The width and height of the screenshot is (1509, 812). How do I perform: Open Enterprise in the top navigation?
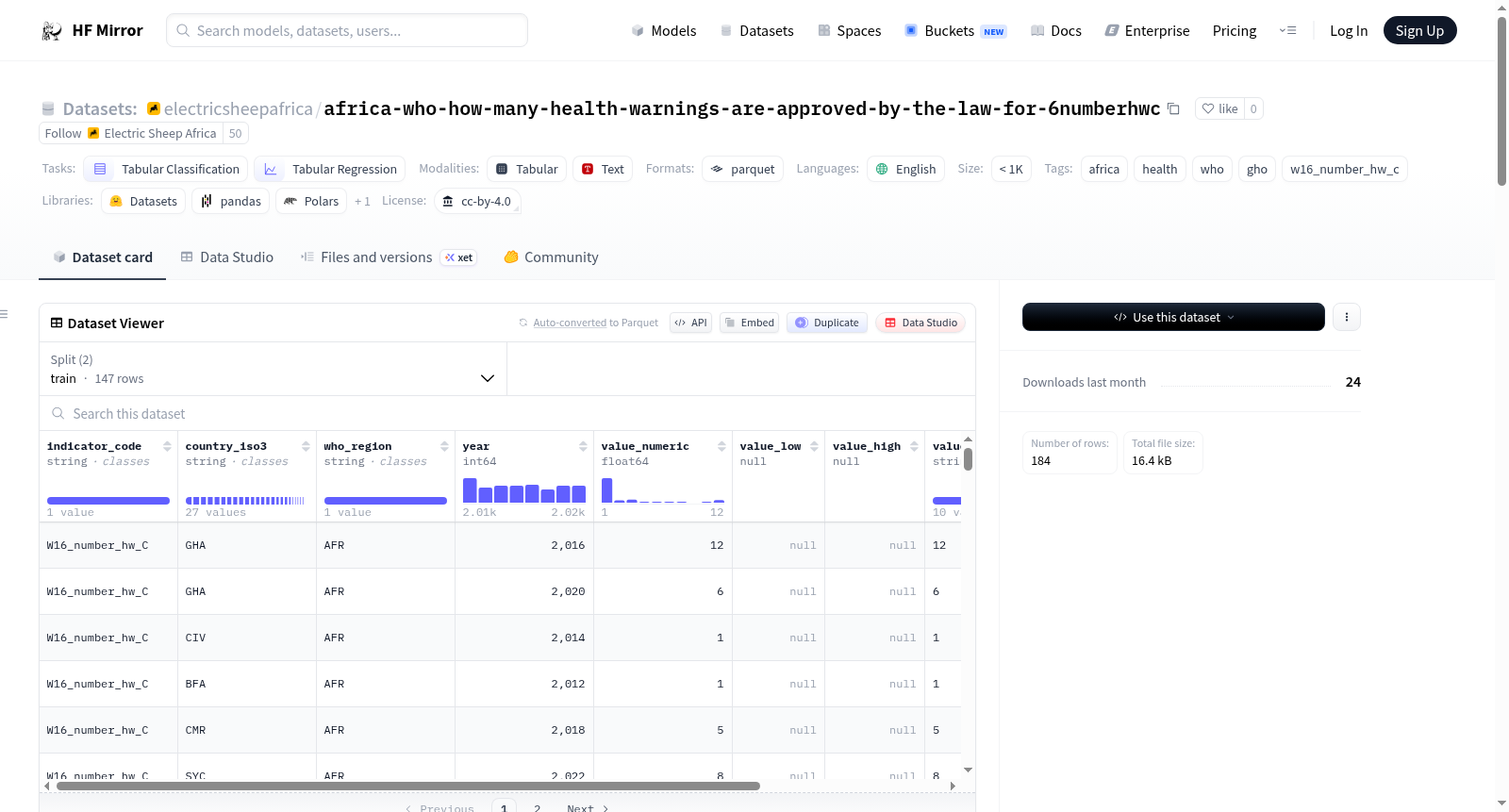(x=1147, y=30)
